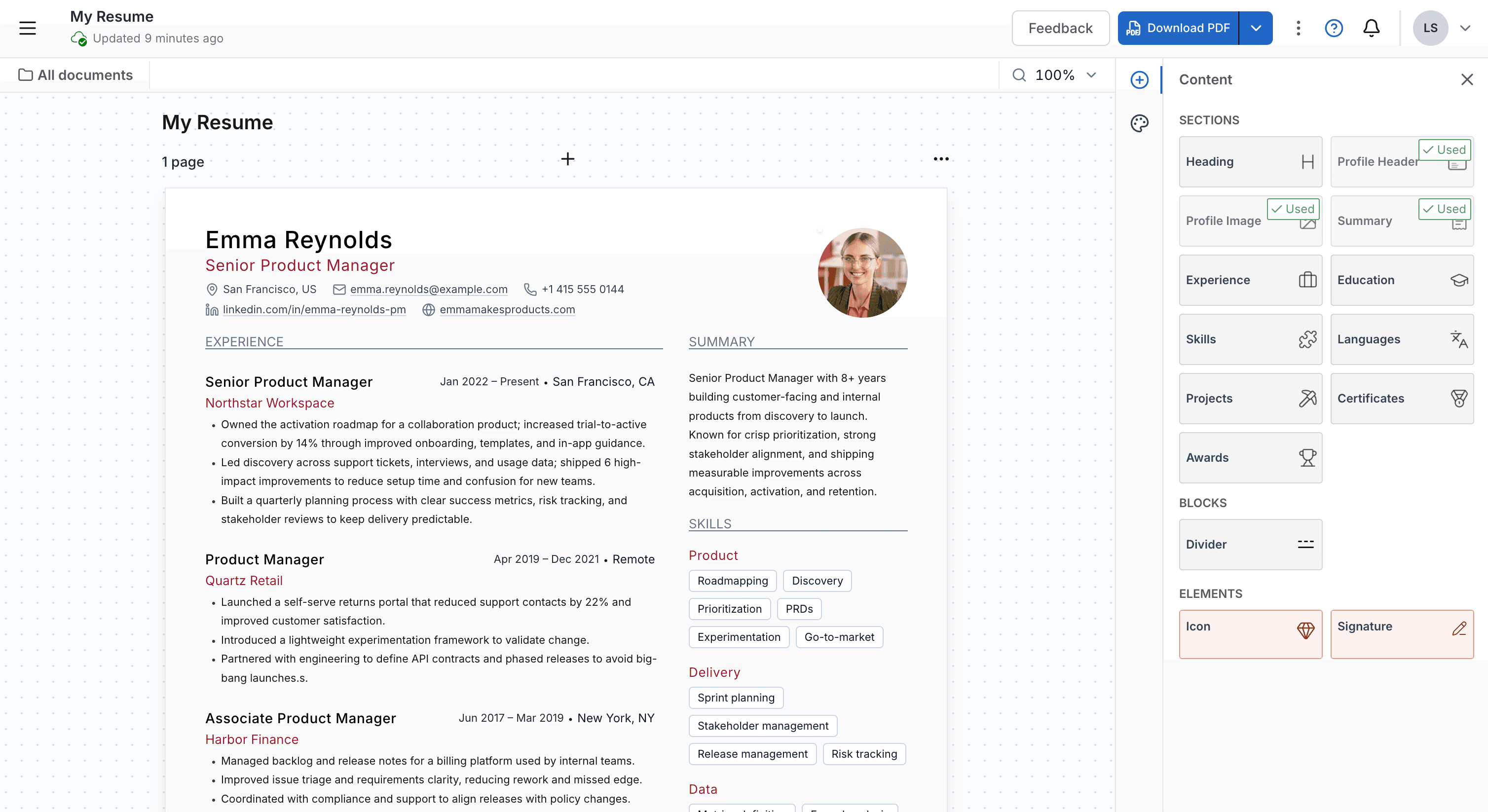
Task: Select the Quartz Retail company name
Action: click(x=244, y=581)
